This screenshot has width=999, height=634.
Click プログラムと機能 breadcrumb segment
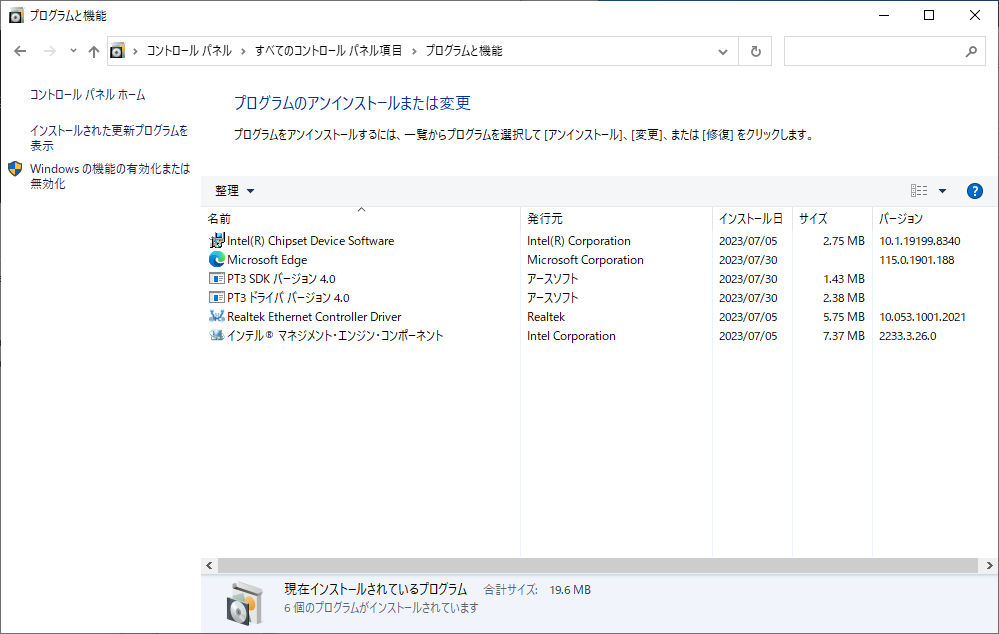coord(464,51)
